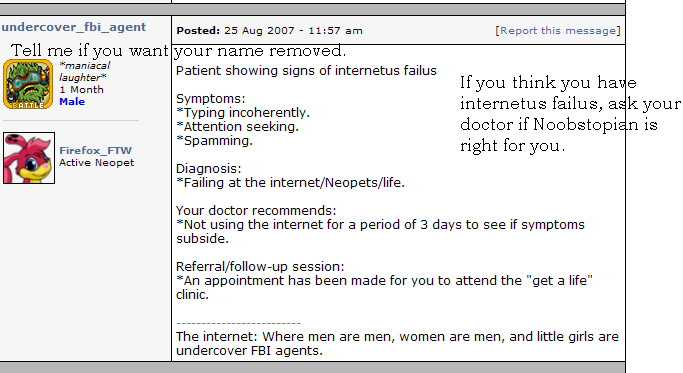Click the overlay text Tell me if you want
This screenshot has height=373, width=683.
click(89, 51)
